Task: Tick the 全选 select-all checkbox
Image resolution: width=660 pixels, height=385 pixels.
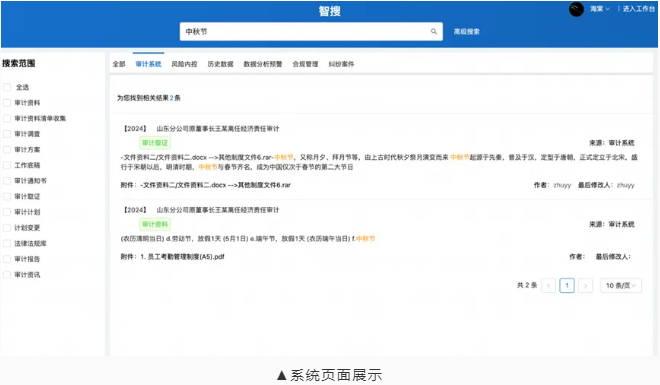Action: [x=7, y=87]
